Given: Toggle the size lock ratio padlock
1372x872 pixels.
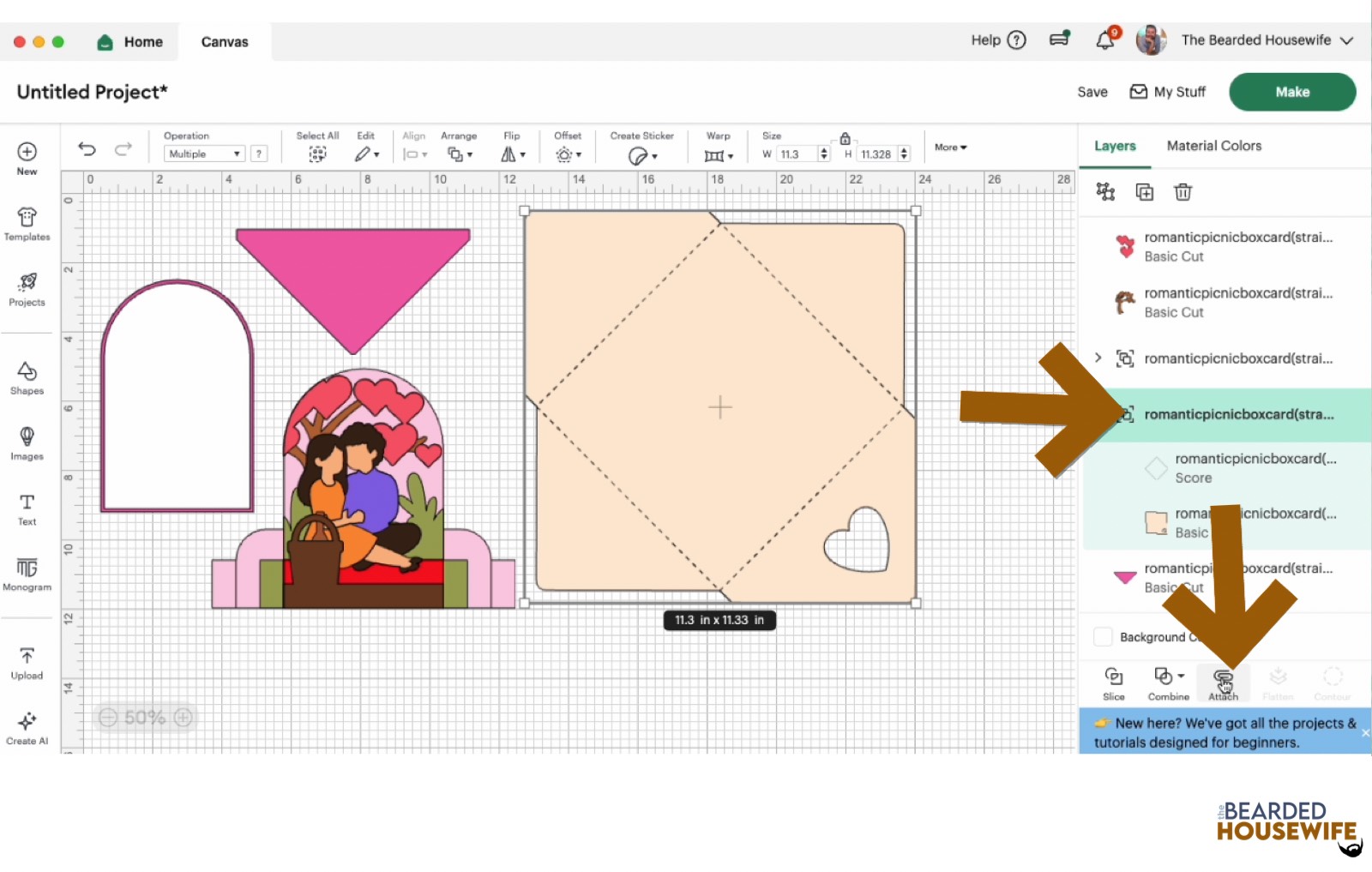Looking at the screenshot, I should click(x=845, y=137).
